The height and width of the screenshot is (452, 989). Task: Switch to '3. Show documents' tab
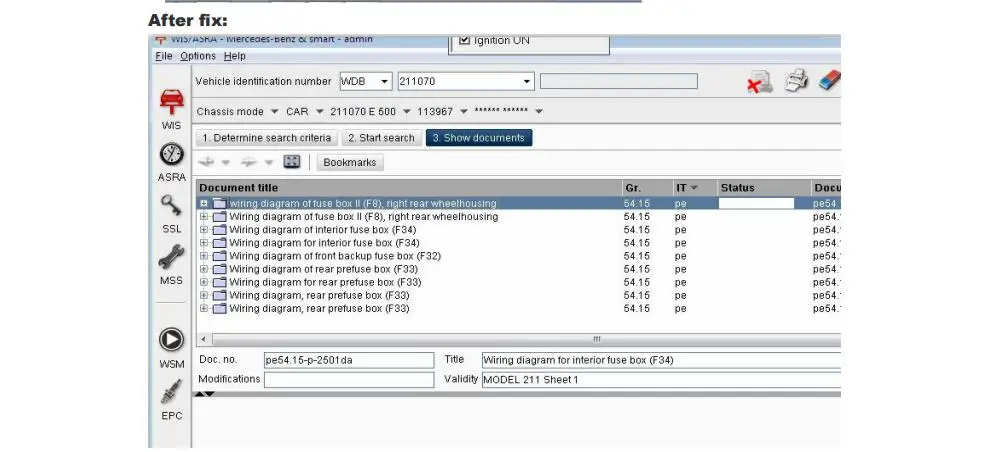coord(479,138)
